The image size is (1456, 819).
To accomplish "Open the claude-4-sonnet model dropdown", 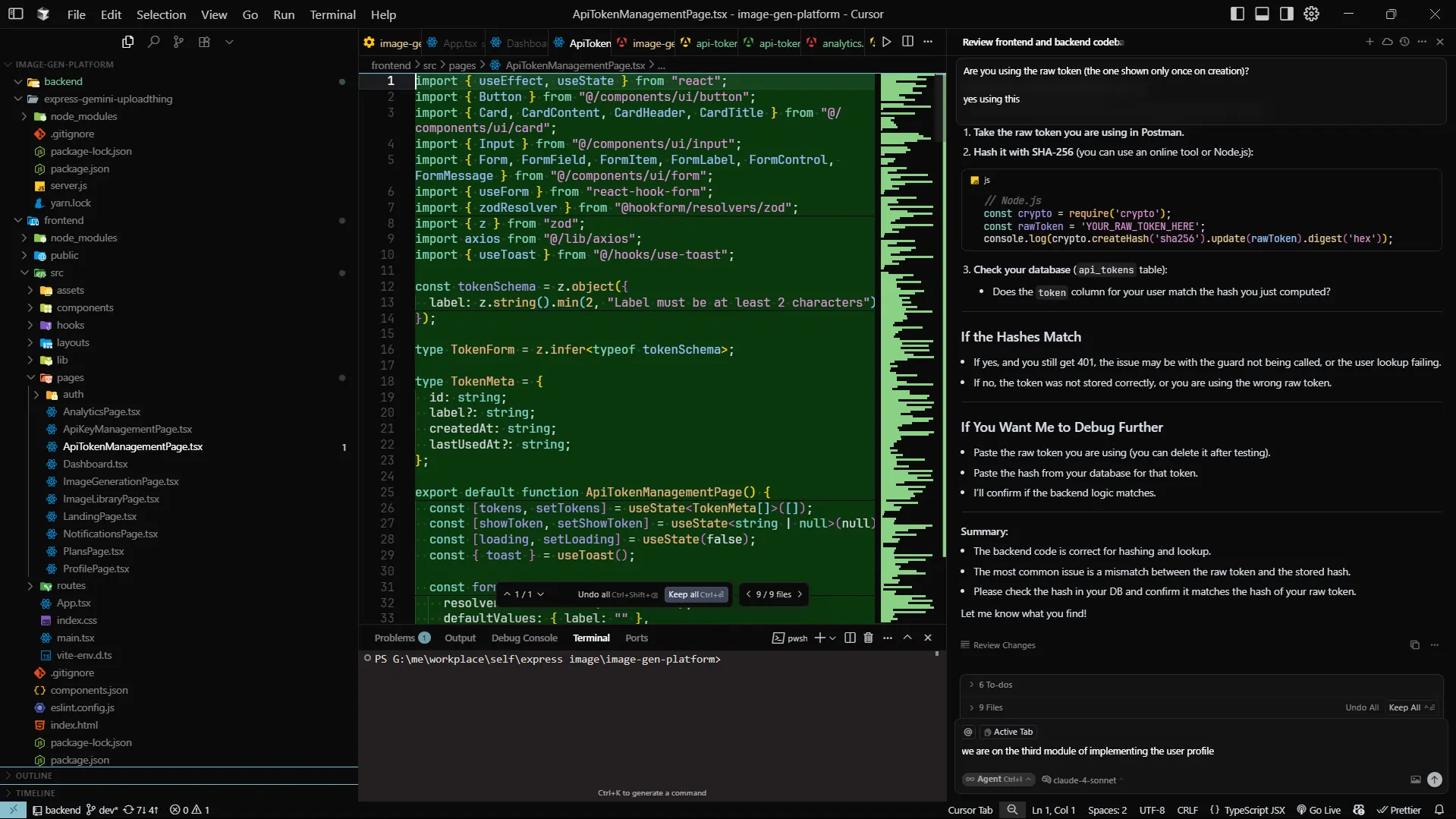I will [x=1083, y=780].
